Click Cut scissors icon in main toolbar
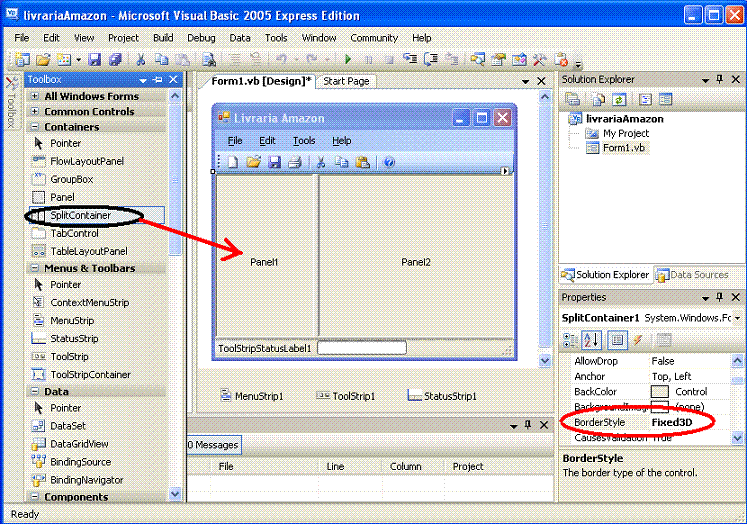Screen dimensions: 747x524 (x=141, y=60)
